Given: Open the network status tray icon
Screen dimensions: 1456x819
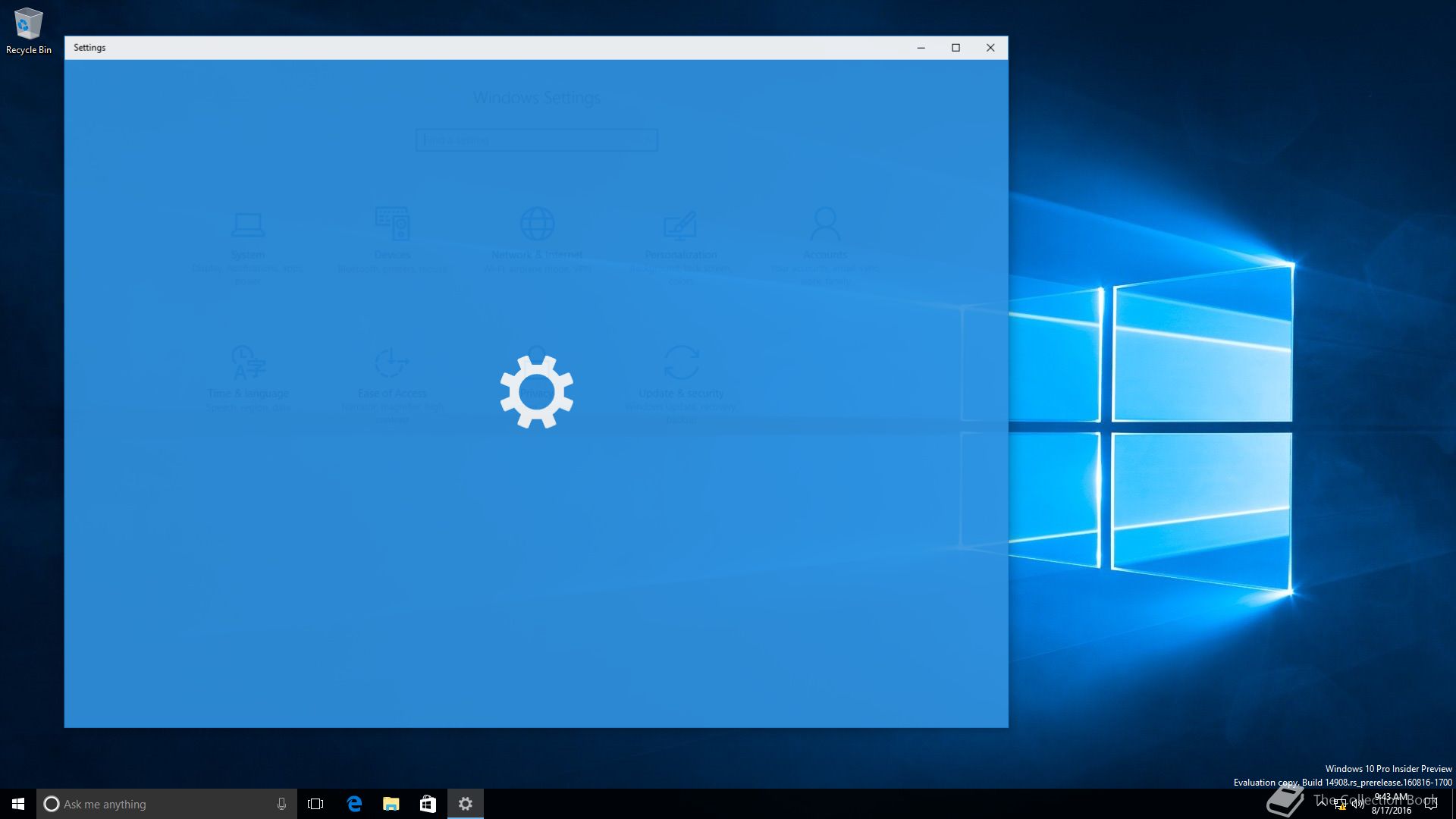Looking at the screenshot, I should pos(1340,805).
